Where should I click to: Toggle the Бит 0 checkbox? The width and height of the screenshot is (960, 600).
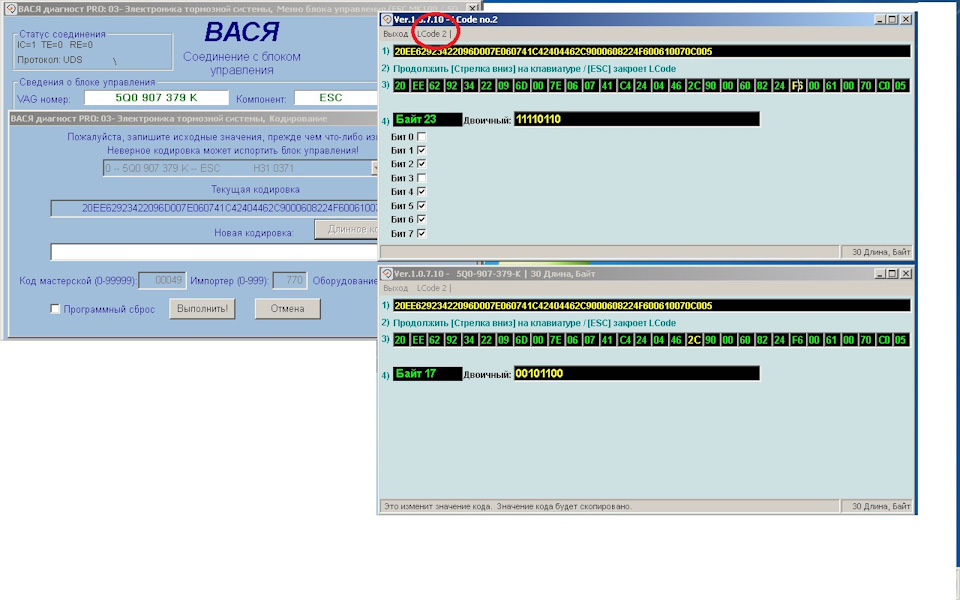tap(421, 137)
